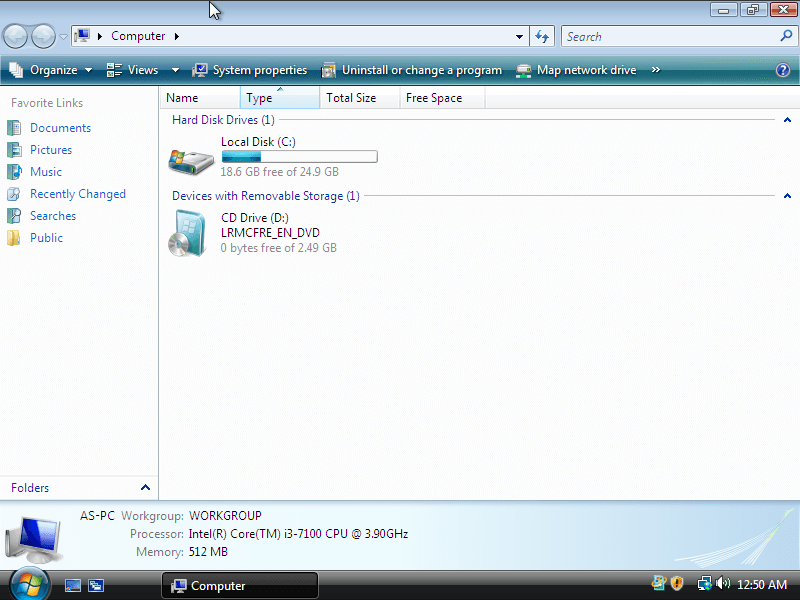Viewport: 800px width, 600px height.
Task: Open Documents favorite link
Action: [x=60, y=128]
